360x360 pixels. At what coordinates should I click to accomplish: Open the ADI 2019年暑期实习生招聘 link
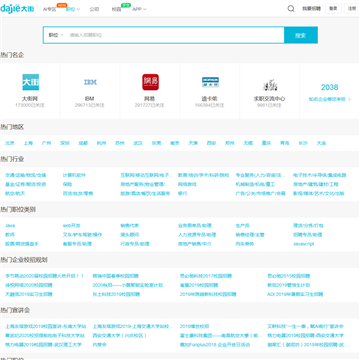[295, 294]
